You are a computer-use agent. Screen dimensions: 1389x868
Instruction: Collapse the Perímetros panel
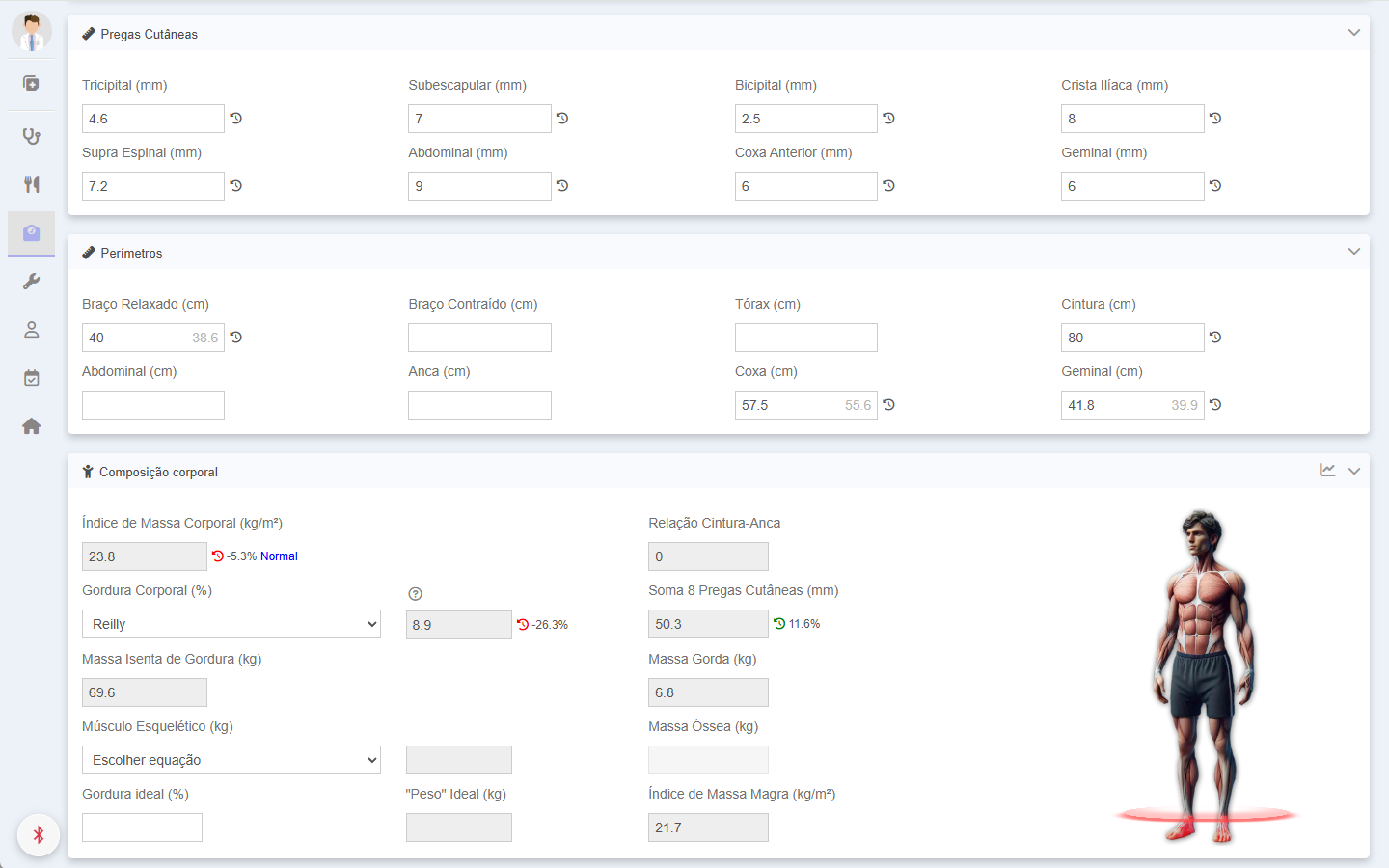tap(1354, 252)
